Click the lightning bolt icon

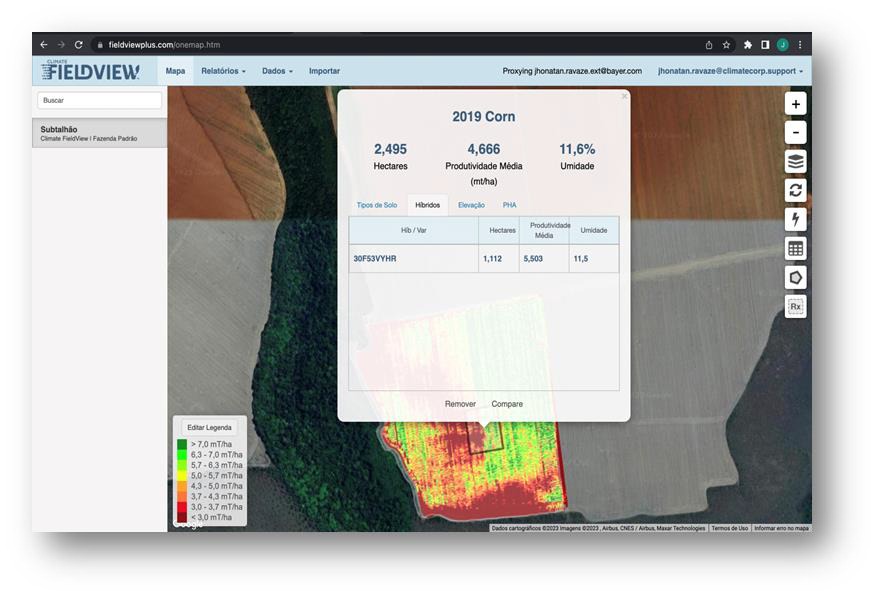point(795,219)
